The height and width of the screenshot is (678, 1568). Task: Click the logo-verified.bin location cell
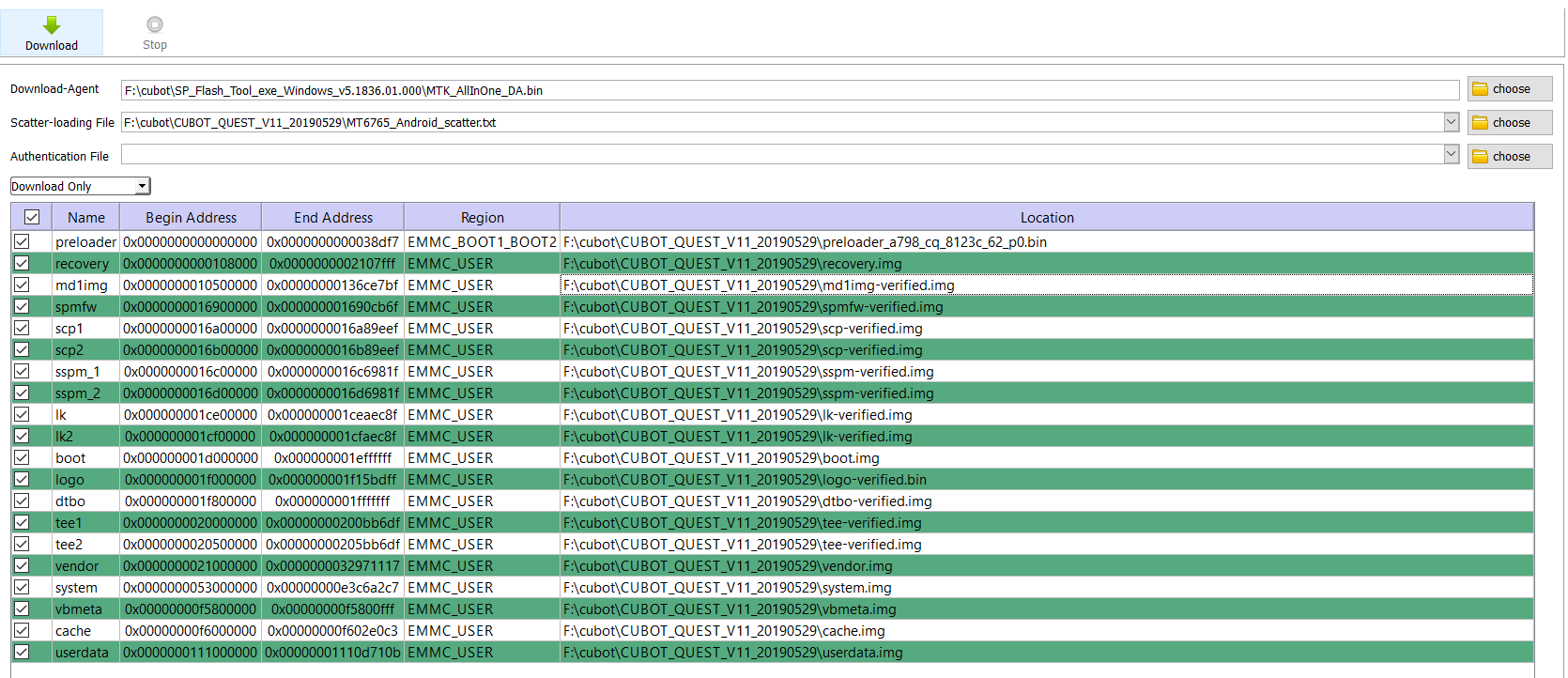1047,479
